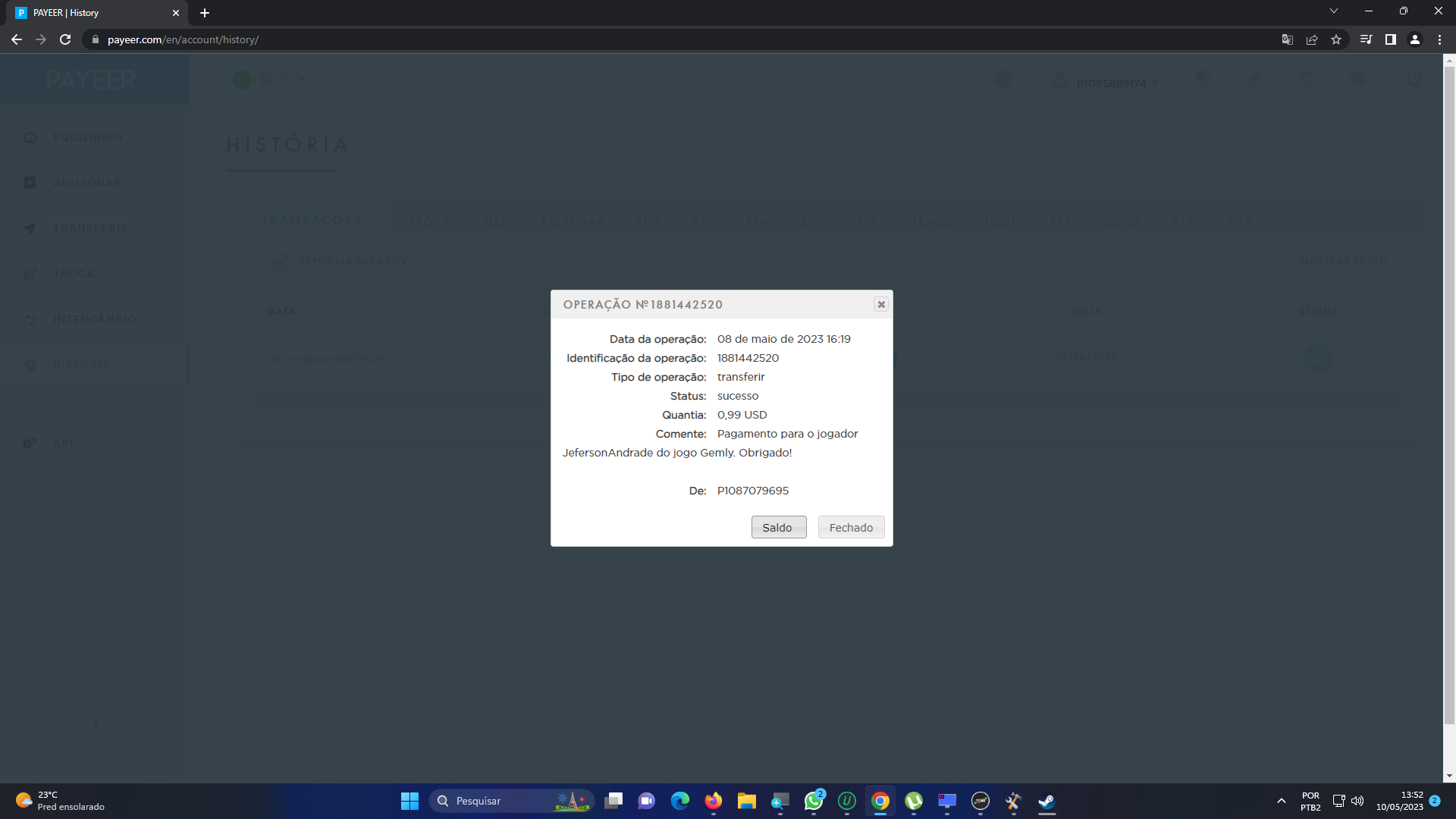Open WhatsApp from the taskbar
Screen dimensions: 1456x819
tap(814, 801)
